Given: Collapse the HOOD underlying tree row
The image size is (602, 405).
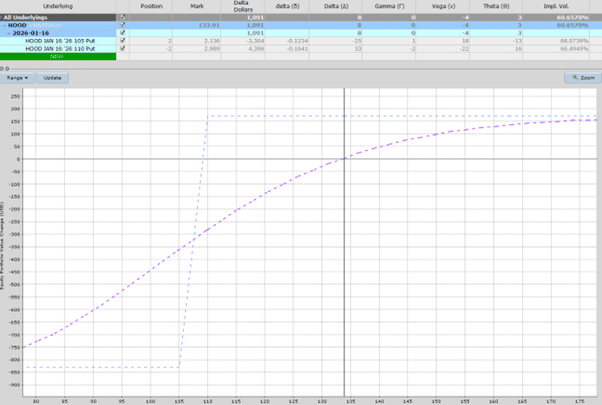Looking at the screenshot, I should click(4, 25).
